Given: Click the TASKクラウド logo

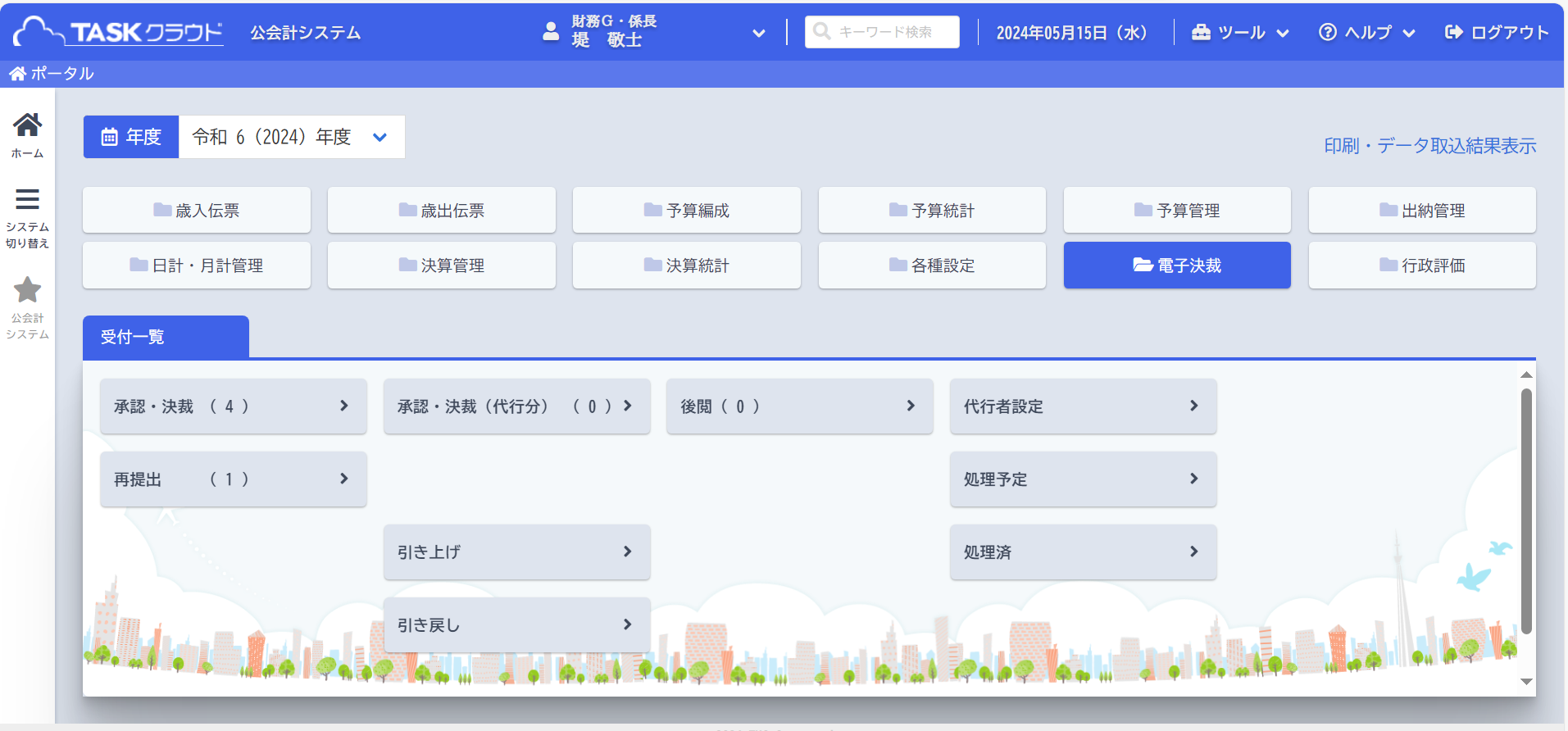Looking at the screenshot, I should [119, 32].
